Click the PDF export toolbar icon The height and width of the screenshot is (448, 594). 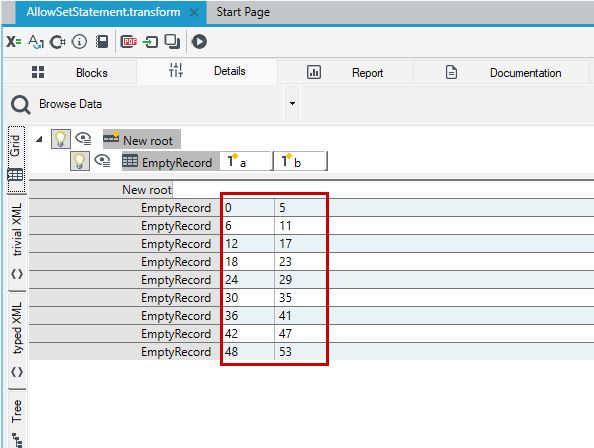[128, 42]
